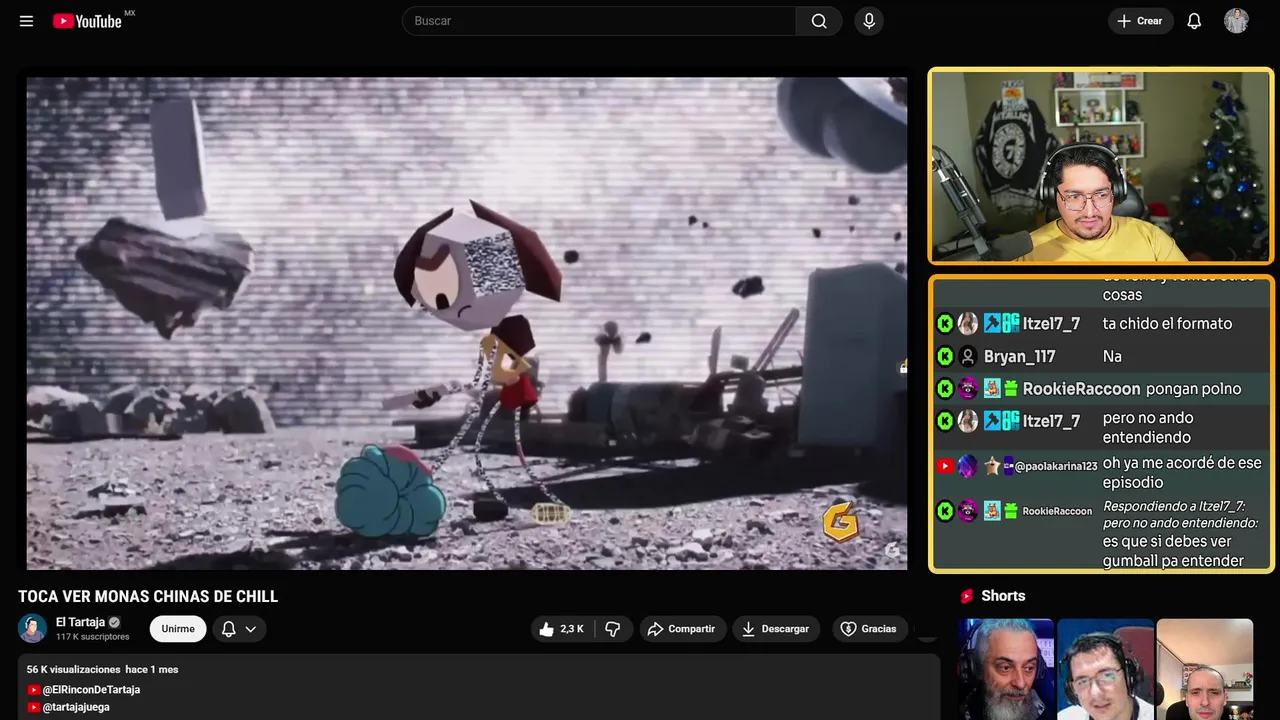Click Kick icon beside Bryan_117
This screenshot has height=720, width=1280.
[x=945, y=356]
